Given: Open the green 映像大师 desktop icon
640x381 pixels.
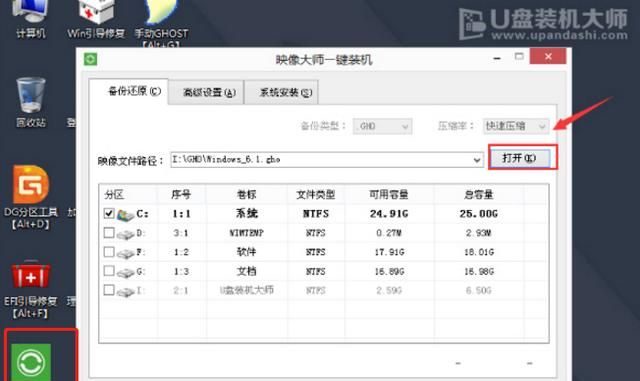Looking at the screenshot, I should coord(31,362).
